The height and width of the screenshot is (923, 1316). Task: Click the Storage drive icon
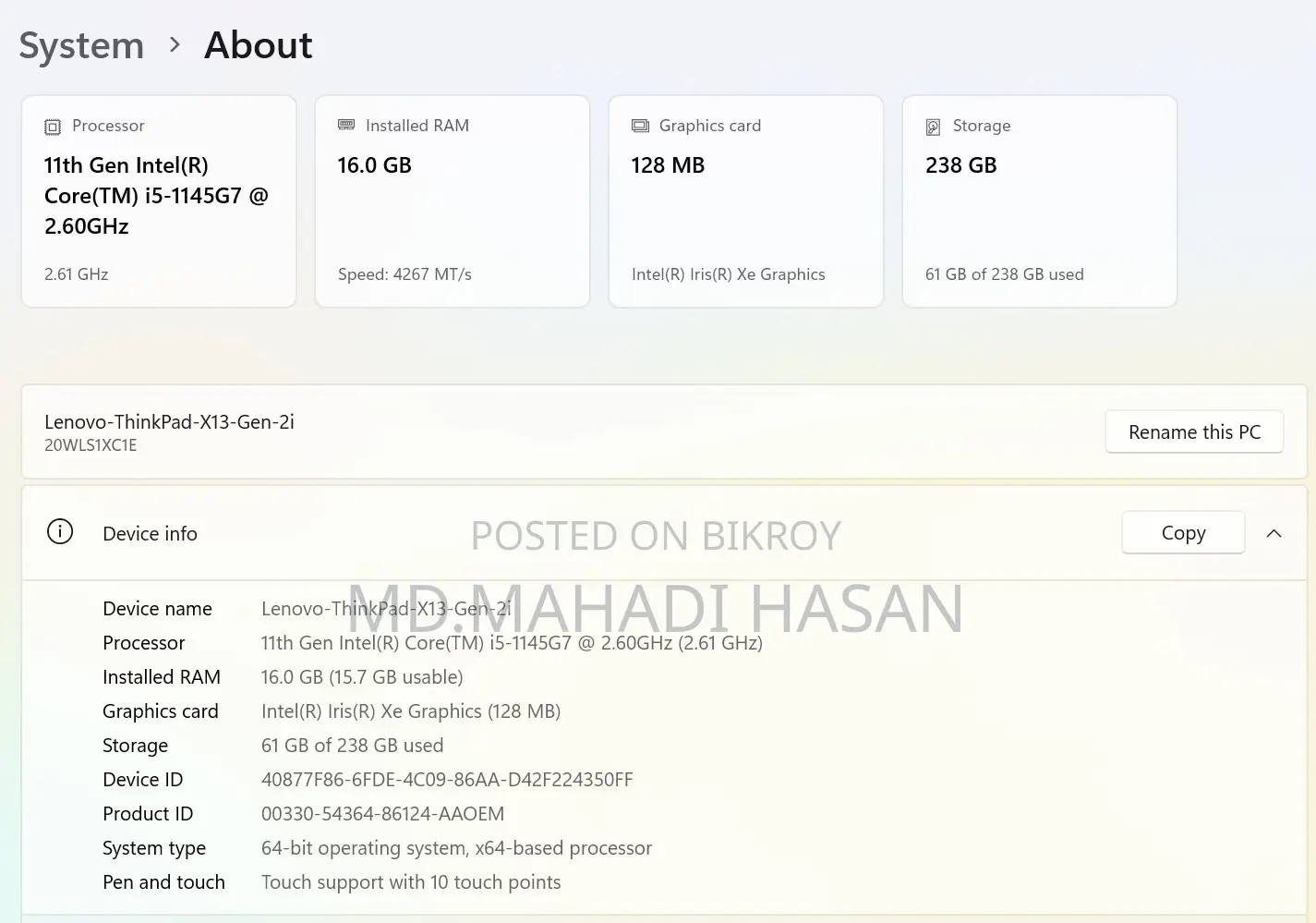pyautogui.click(x=934, y=127)
